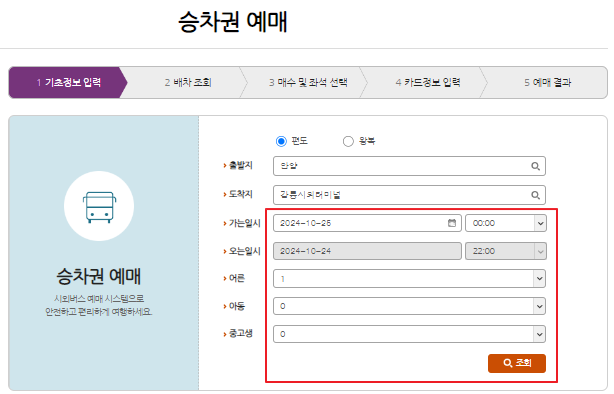Image resolution: width=614 pixels, height=394 pixels.
Task: Click the 출발지 field label
Action: (x=241, y=165)
